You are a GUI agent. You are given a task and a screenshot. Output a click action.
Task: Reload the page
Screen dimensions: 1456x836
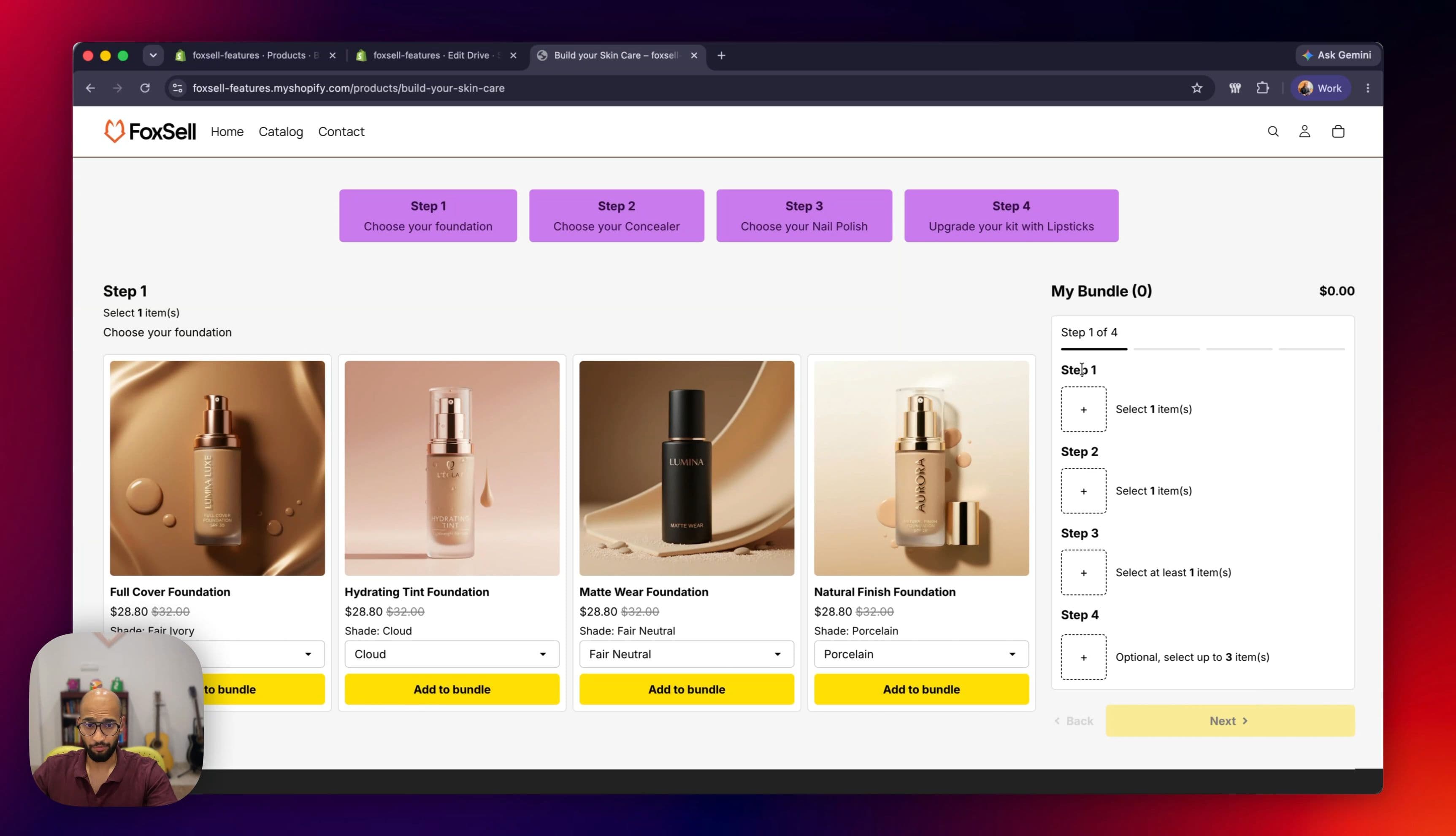pos(145,88)
